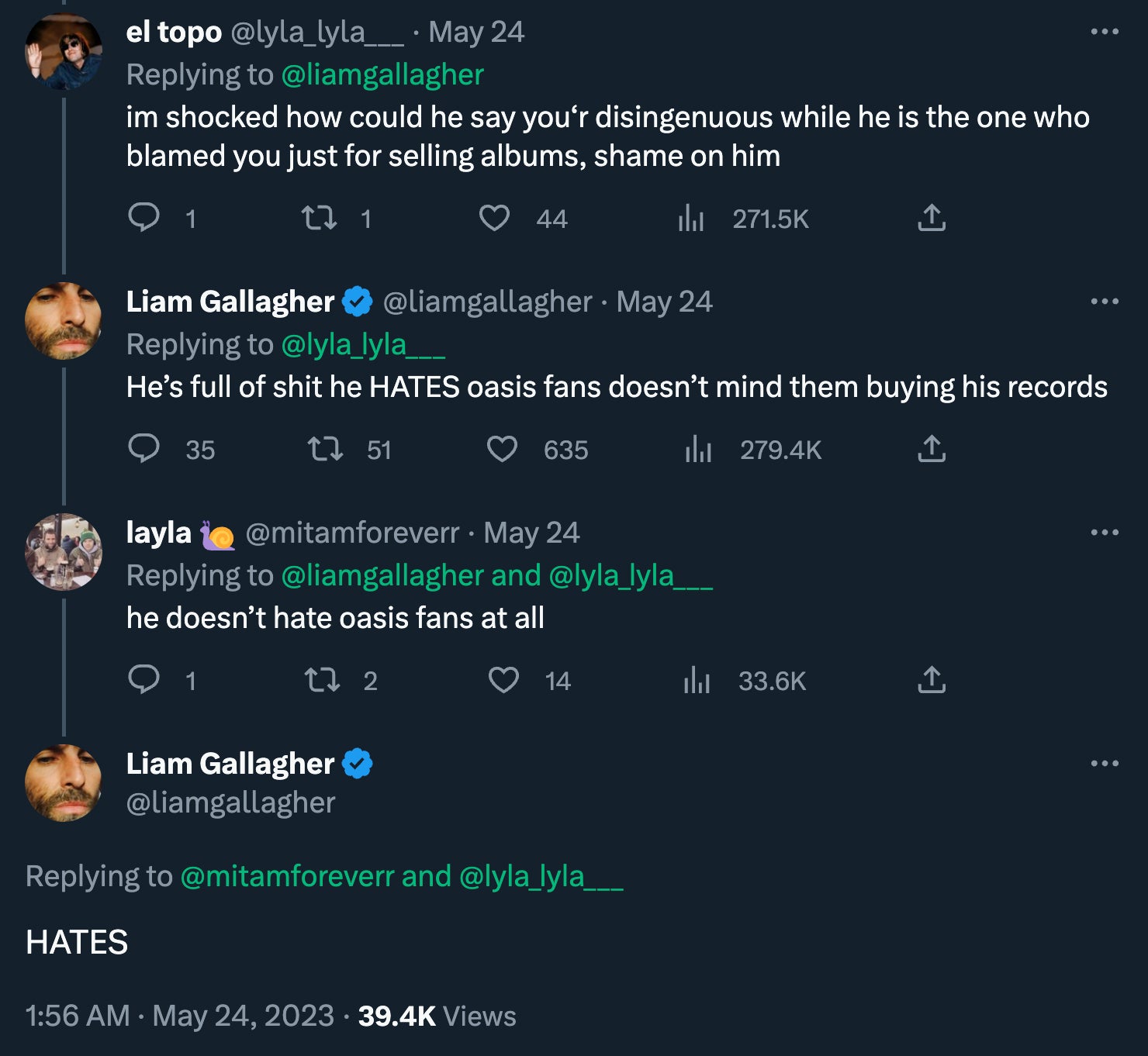Viewport: 1148px width, 1056px height.
Task: Retweet Liam's tweet with 51 retweets
Action: point(325,449)
